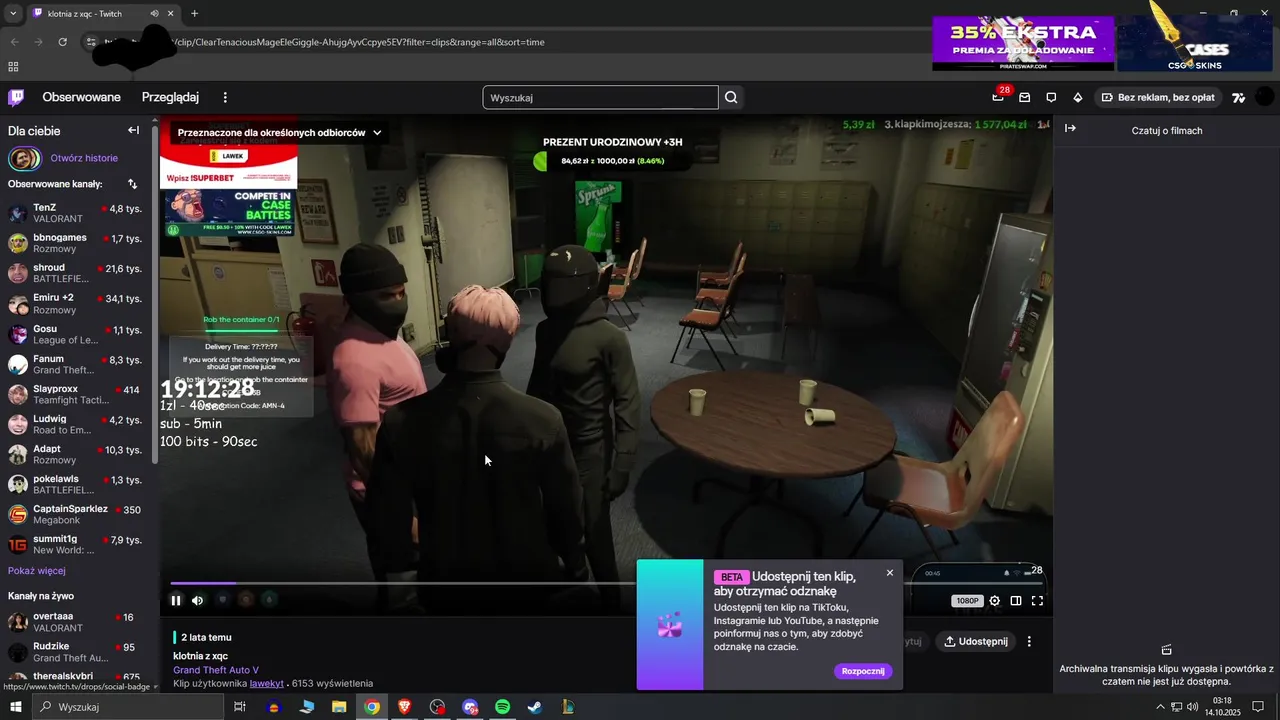The image size is (1280, 720).
Task: Collapse the chat panel arrow
Action: [x=1070, y=128]
